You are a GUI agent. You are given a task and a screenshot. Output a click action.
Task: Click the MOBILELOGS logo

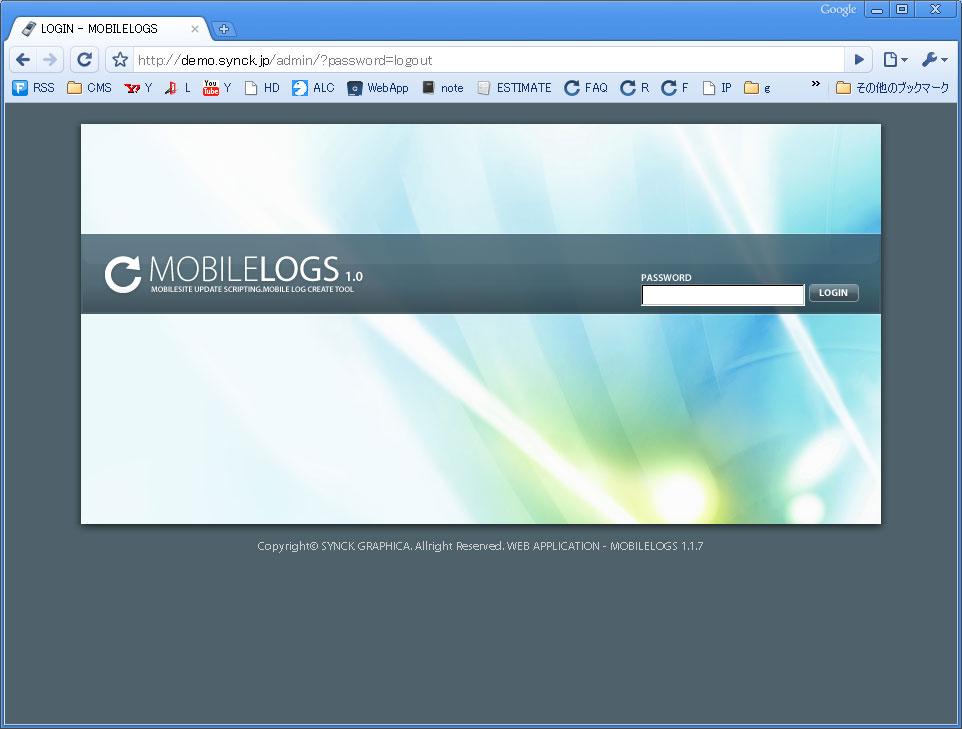[x=234, y=274]
